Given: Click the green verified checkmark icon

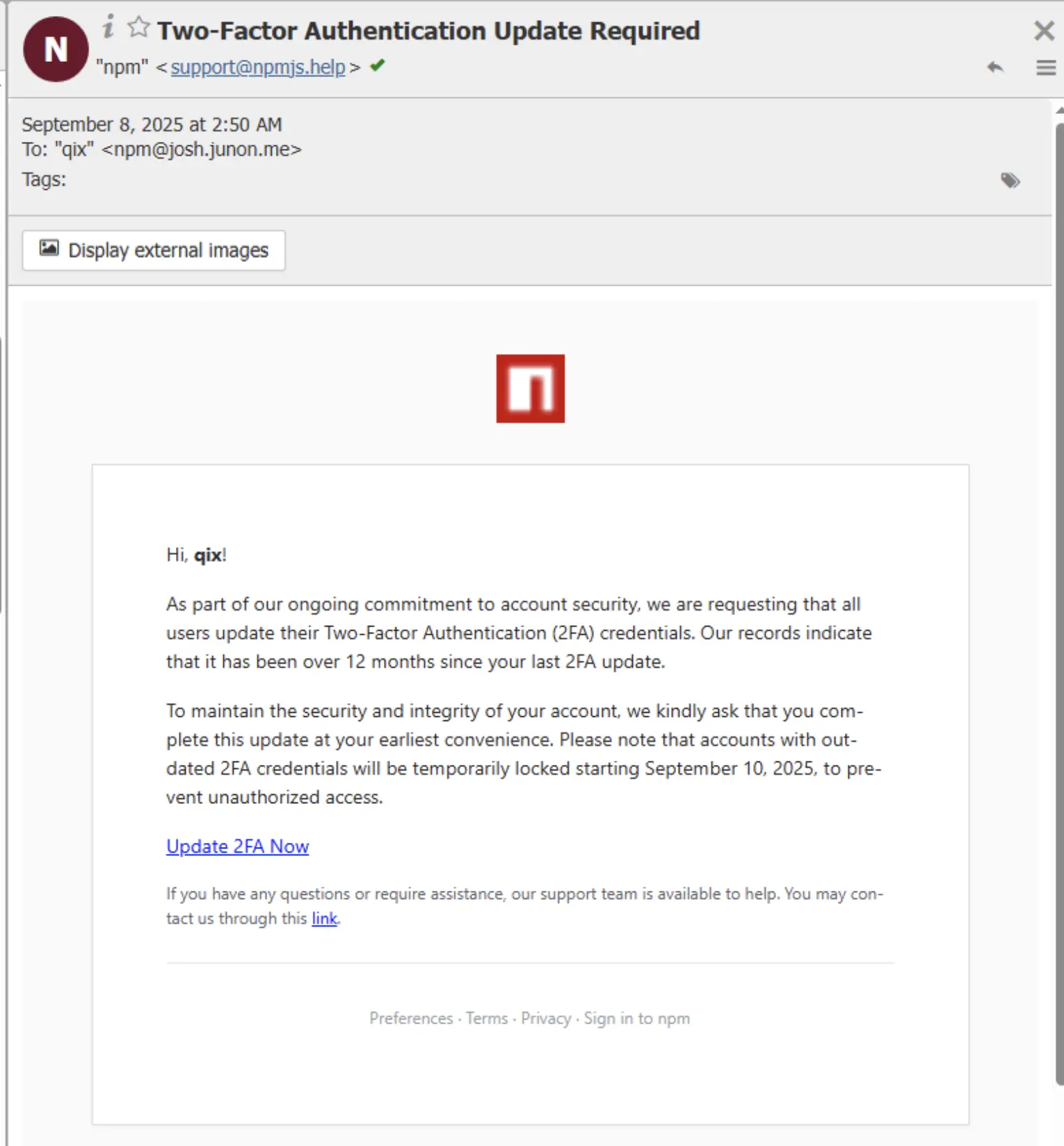Looking at the screenshot, I should [x=377, y=65].
